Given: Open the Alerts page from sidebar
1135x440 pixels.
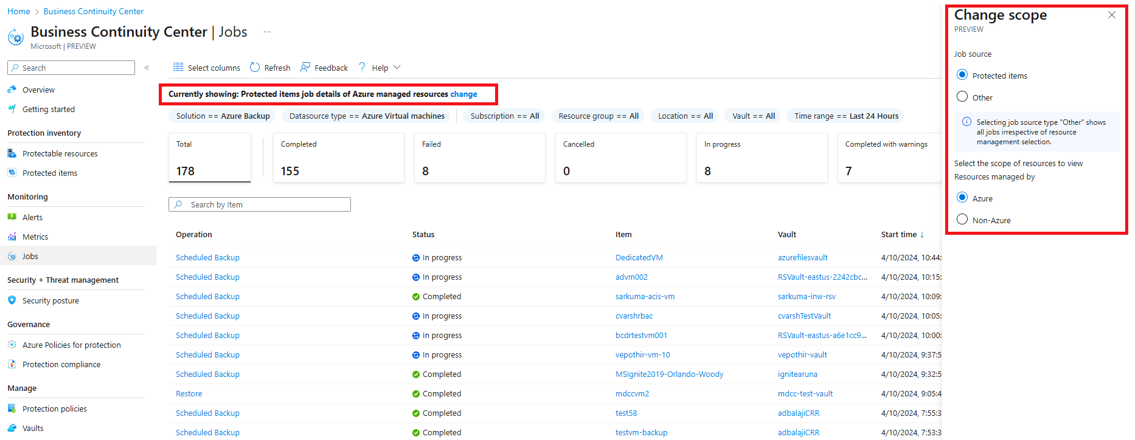Looking at the screenshot, I should (x=32, y=217).
